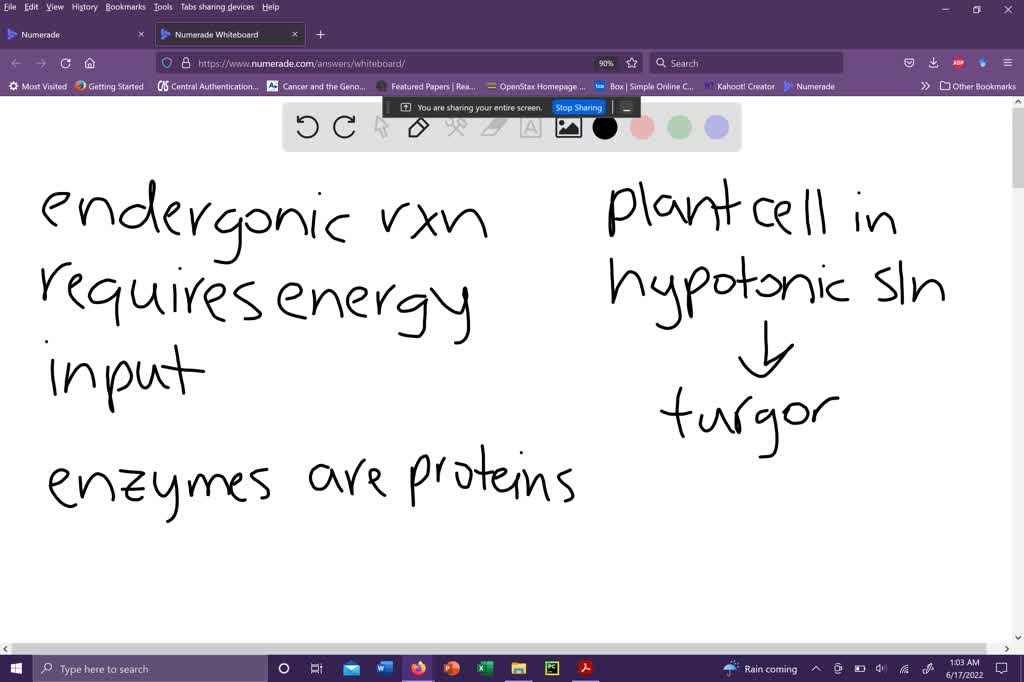Open the Getting Started bookmark
The width and height of the screenshot is (1024, 682).
coord(109,86)
